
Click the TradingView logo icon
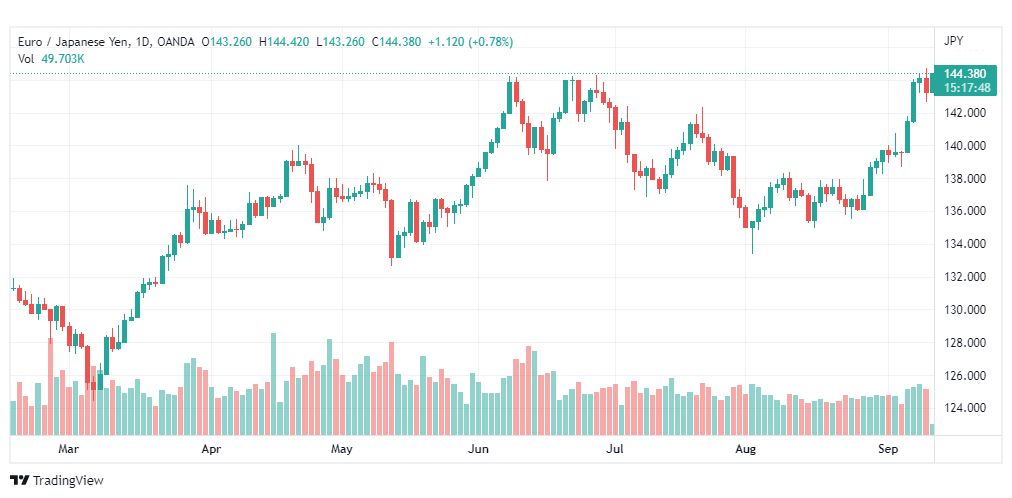pos(20,481)
